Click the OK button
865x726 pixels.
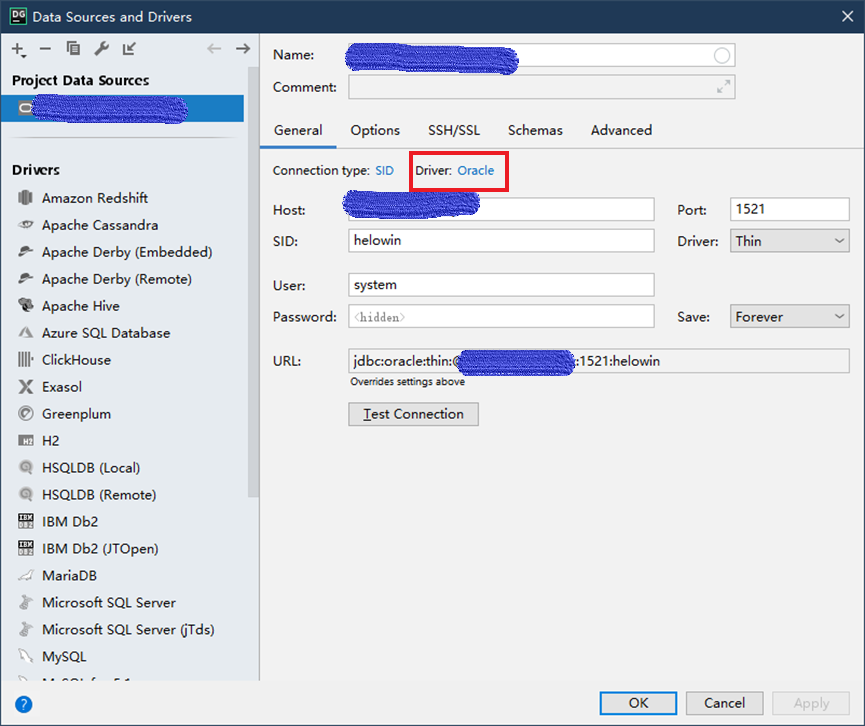click(x=638, y=703)
